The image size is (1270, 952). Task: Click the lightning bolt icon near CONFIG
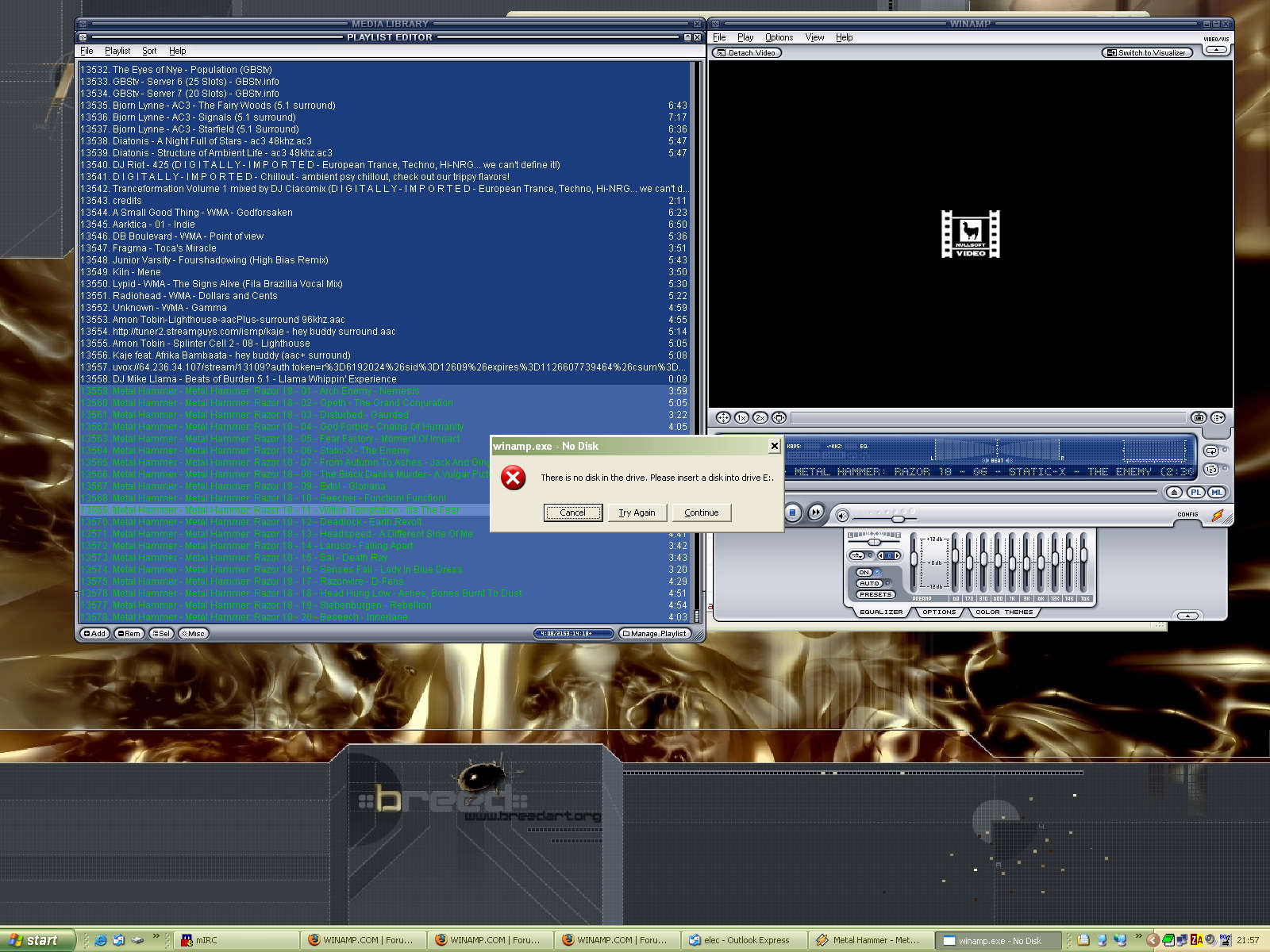pos(1218,516)
